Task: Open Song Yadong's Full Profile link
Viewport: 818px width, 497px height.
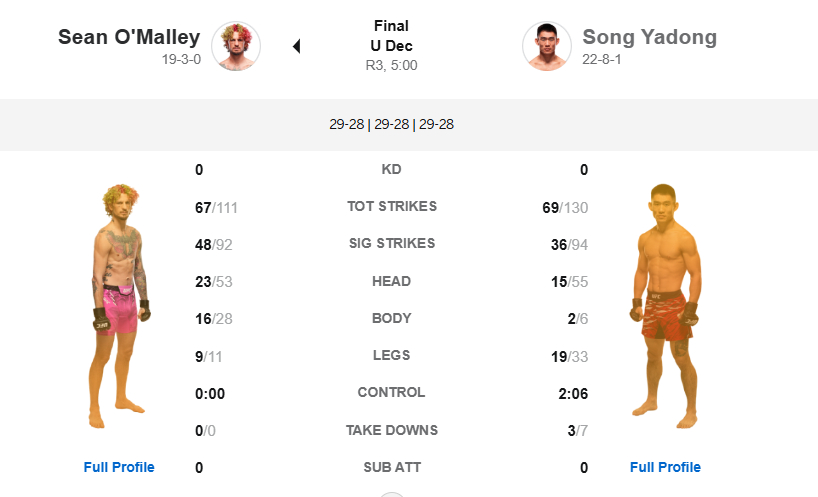Action: coord(665,467)
